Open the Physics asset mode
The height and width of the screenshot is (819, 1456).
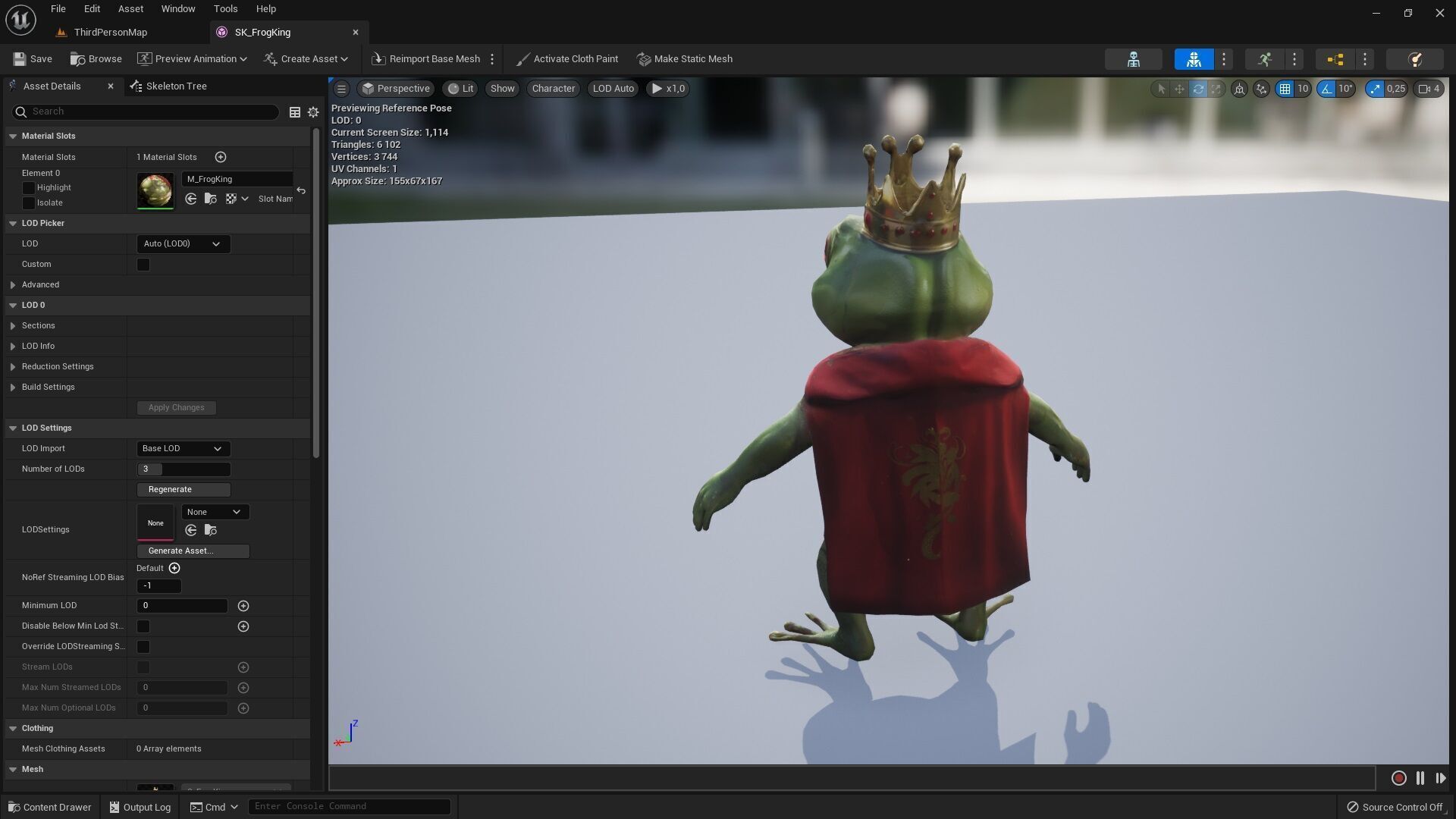[x=1414, y=59]
